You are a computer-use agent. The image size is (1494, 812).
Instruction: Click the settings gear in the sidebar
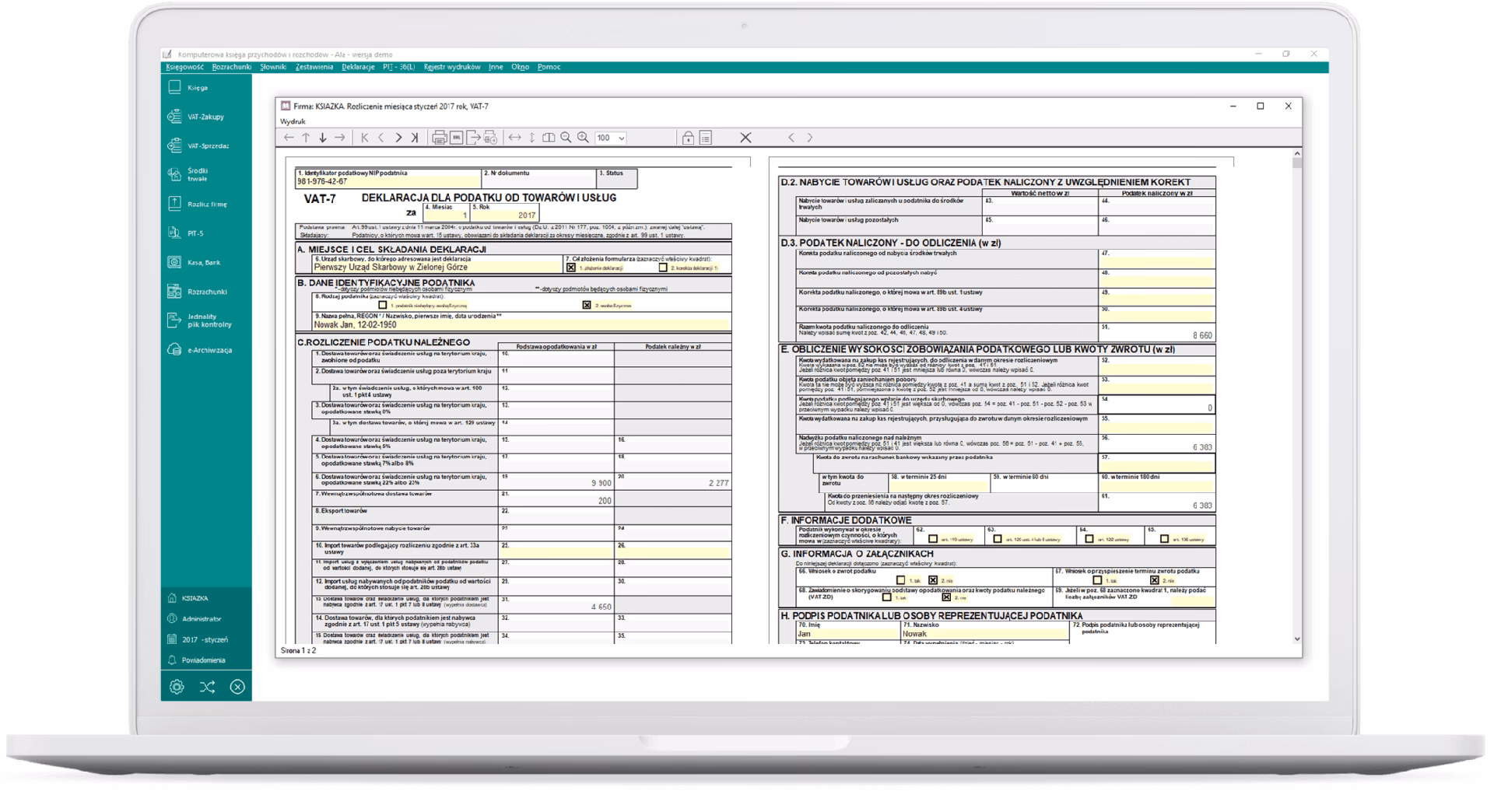tap(177, 687)
